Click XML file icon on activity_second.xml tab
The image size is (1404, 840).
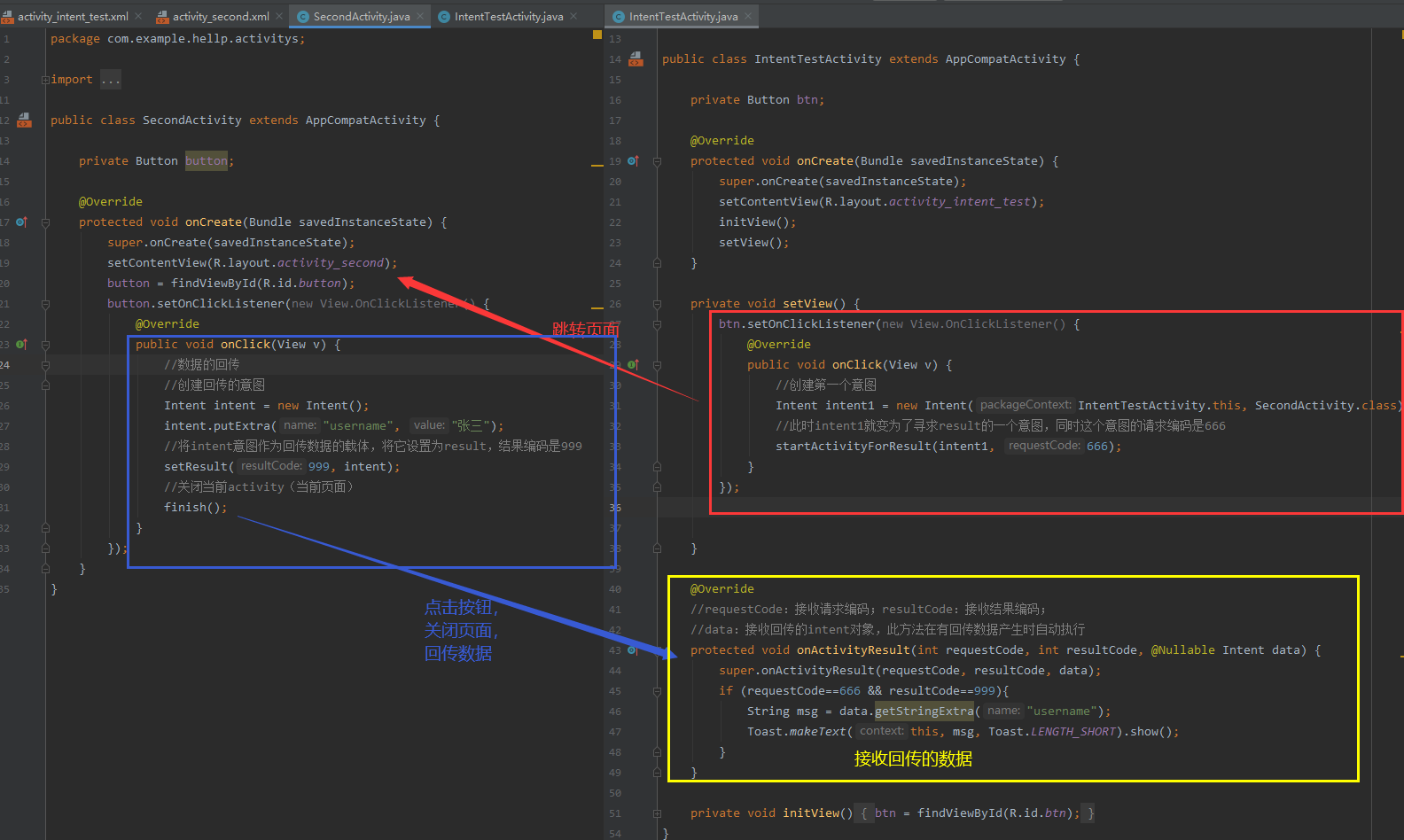(x=162, y=17)
